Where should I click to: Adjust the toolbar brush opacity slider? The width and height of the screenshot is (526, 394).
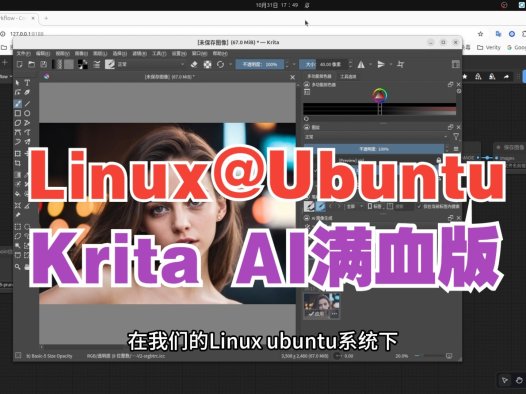[x=260, y=64]
